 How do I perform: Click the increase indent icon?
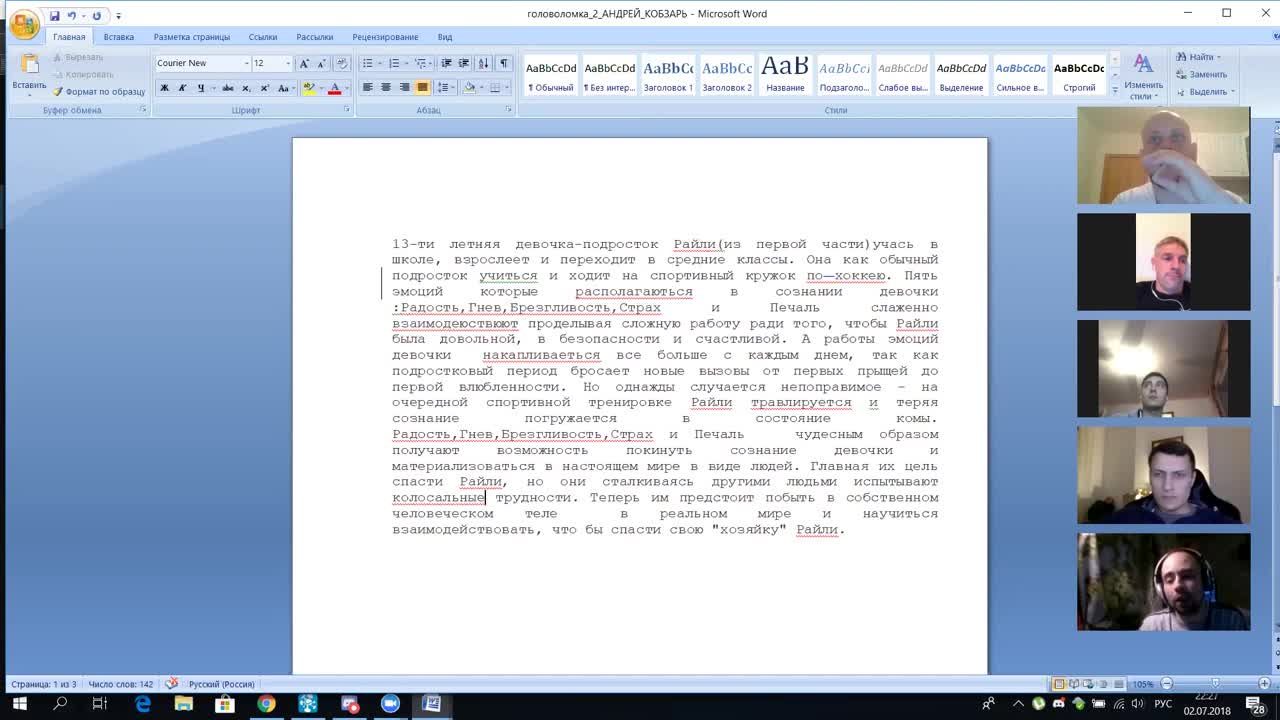point(463,63)
